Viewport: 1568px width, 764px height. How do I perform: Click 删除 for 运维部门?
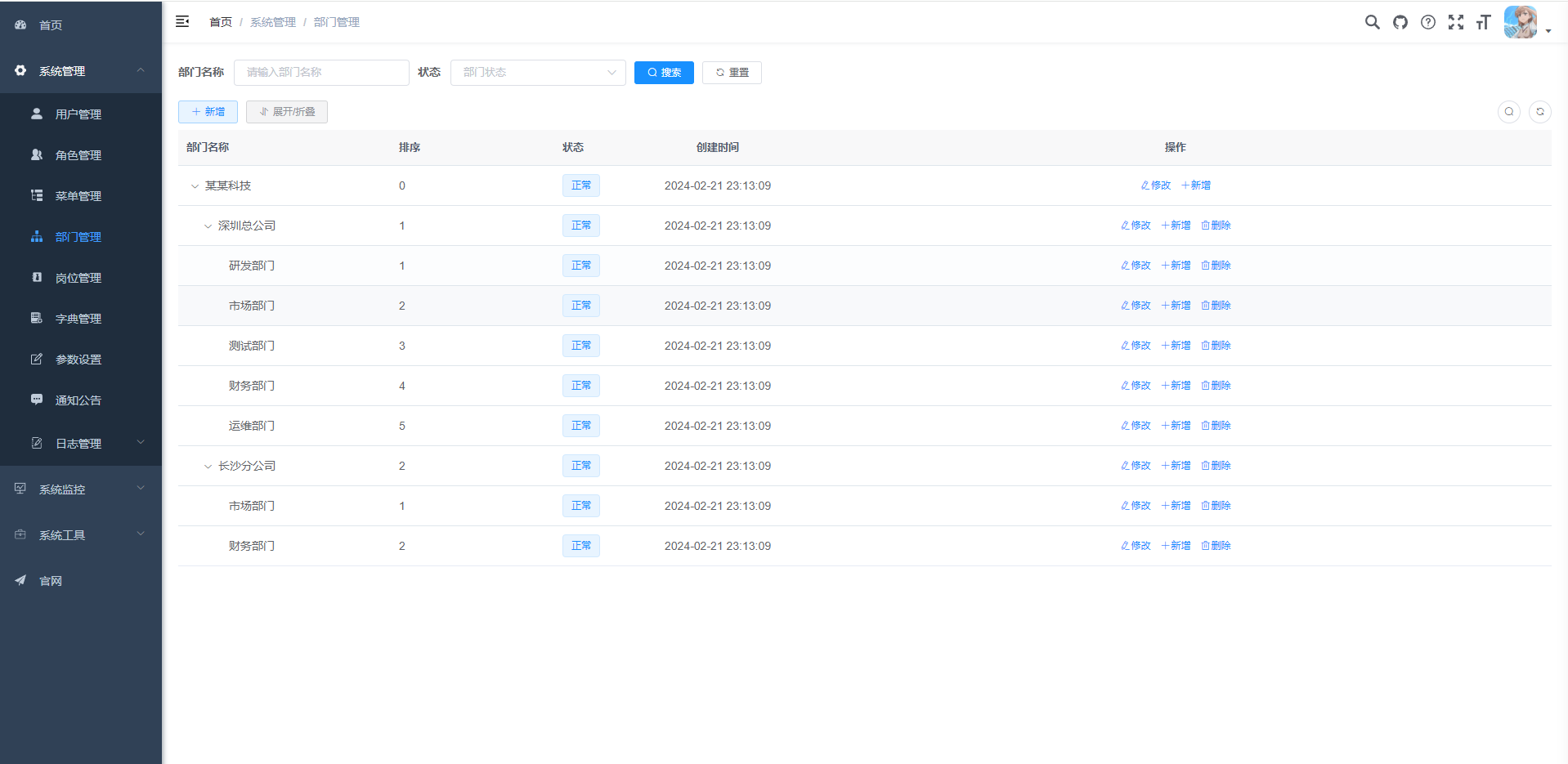(x=1216, y=426)
